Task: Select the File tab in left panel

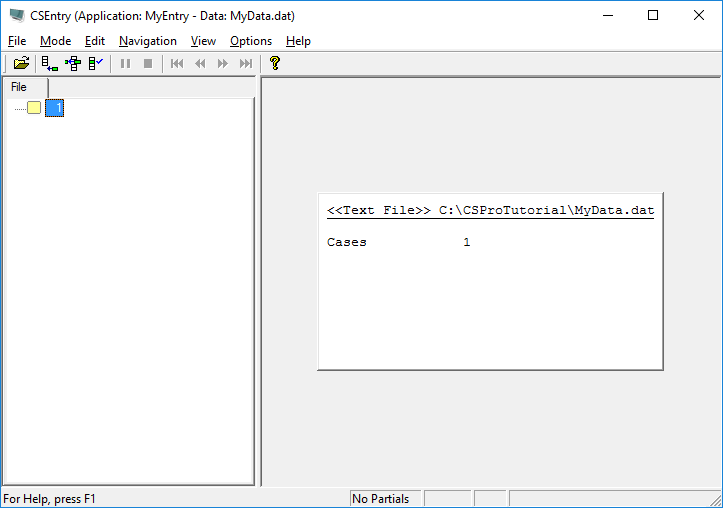Action: 19,87
